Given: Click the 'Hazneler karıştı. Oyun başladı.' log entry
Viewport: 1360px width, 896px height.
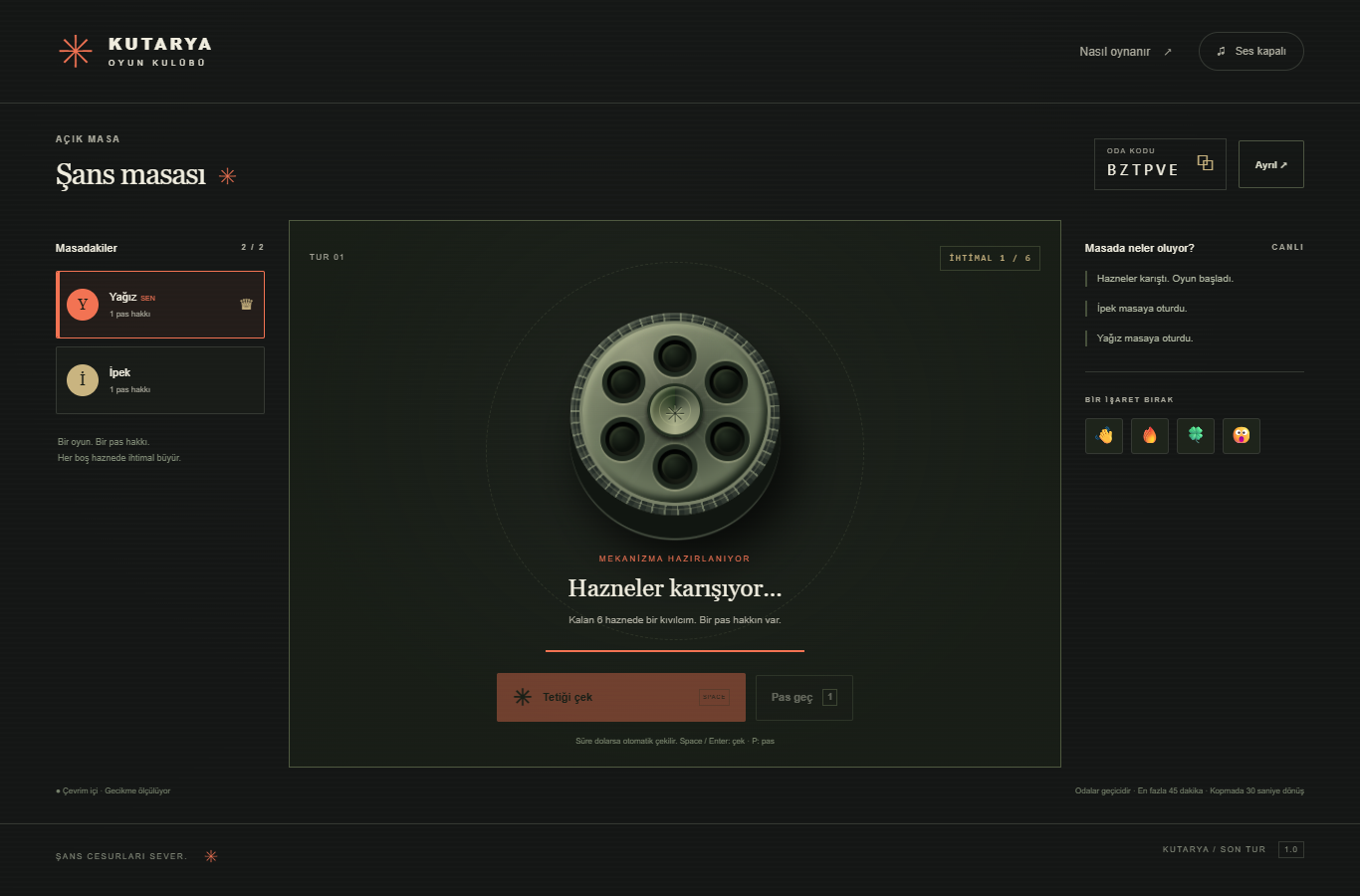Looking at the screenshot, I should pos(1165,279).
